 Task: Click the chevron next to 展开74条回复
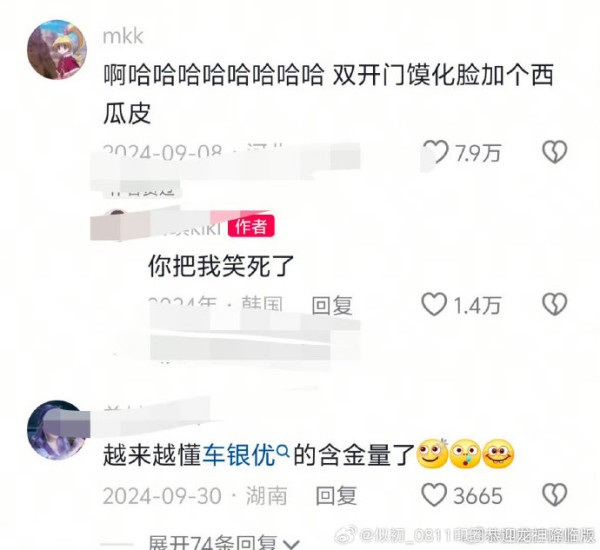point(292,544)
